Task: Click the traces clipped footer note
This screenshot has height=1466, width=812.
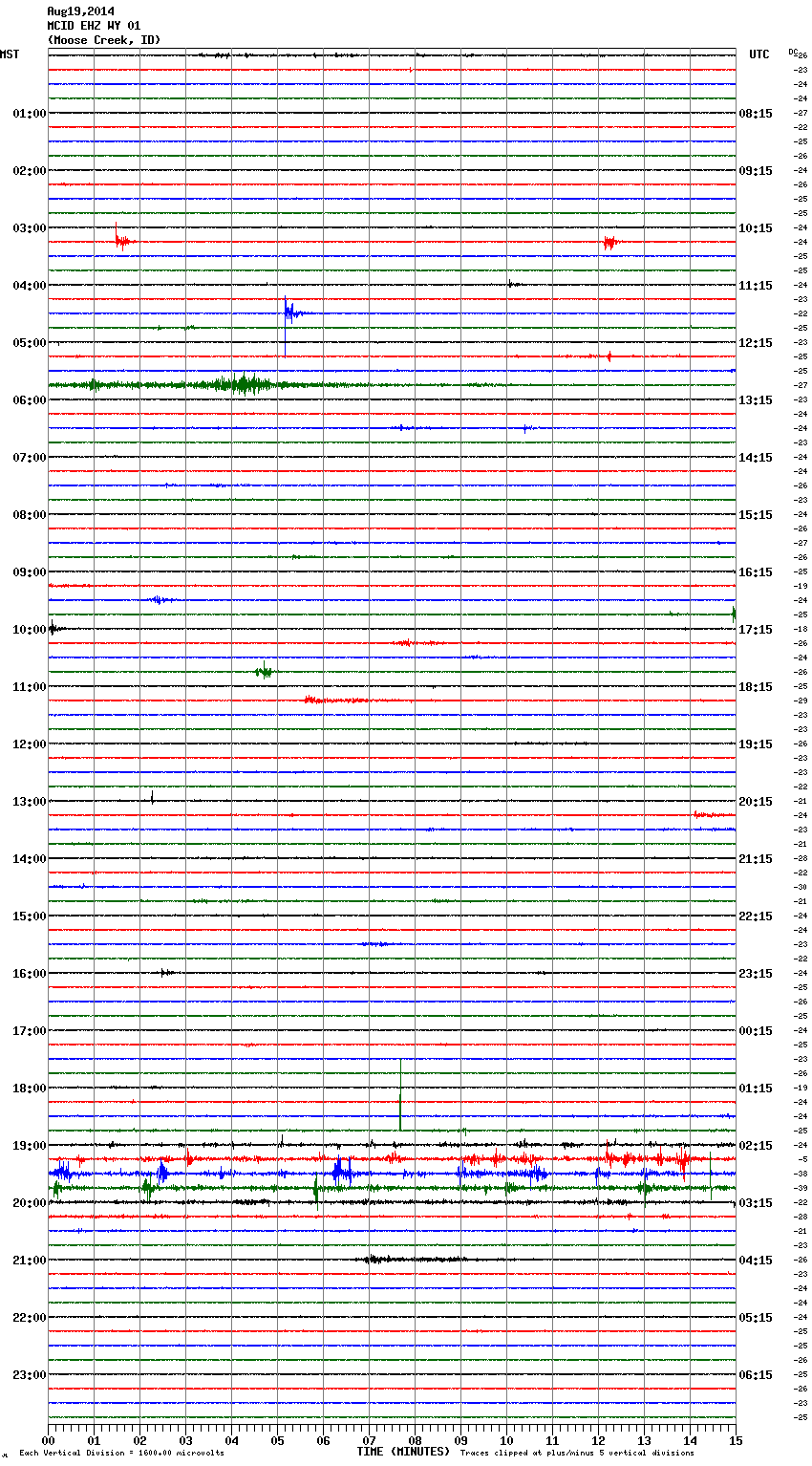Action: coord(577,1454)
